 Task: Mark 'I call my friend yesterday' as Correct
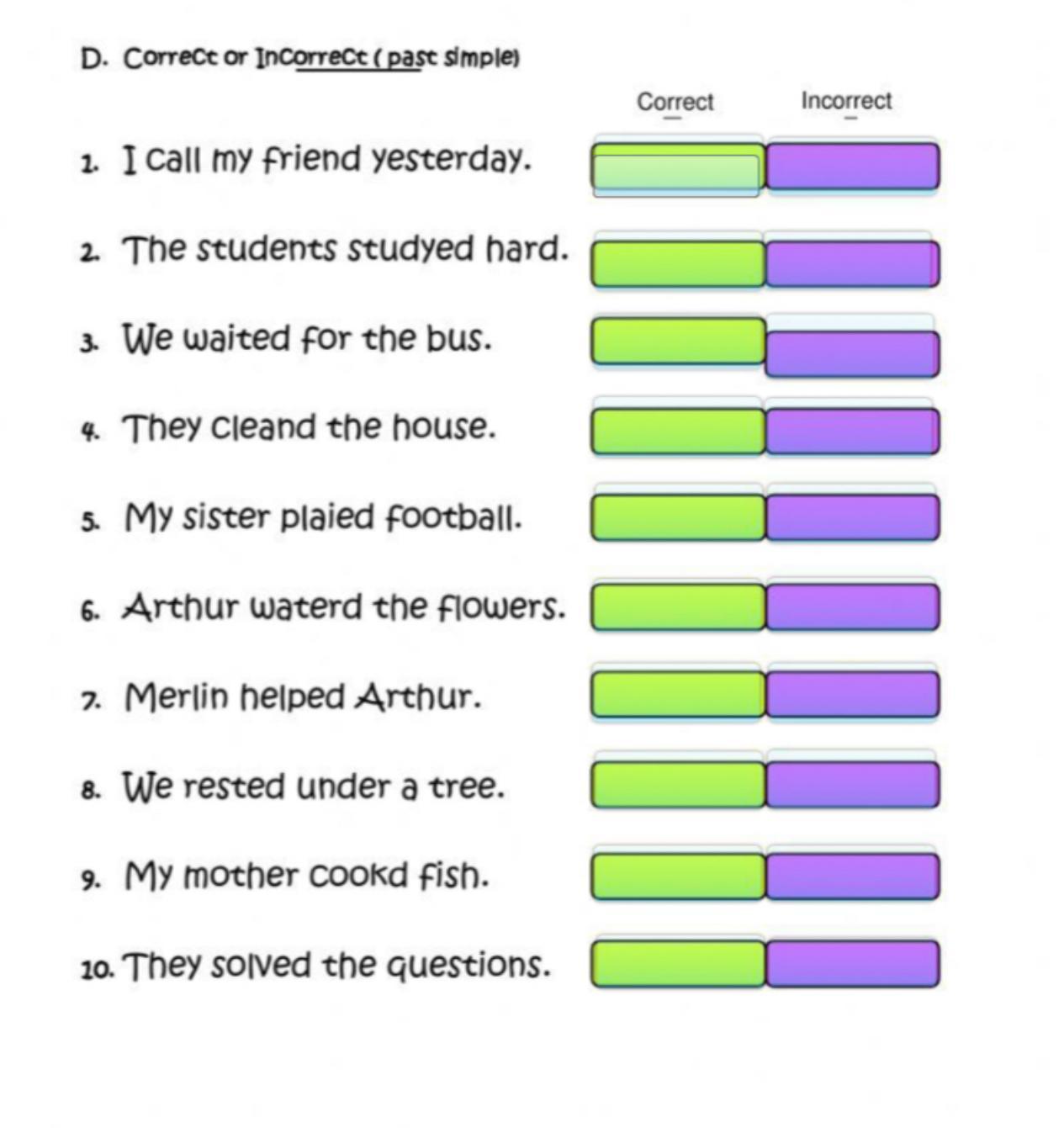(678, 167)
